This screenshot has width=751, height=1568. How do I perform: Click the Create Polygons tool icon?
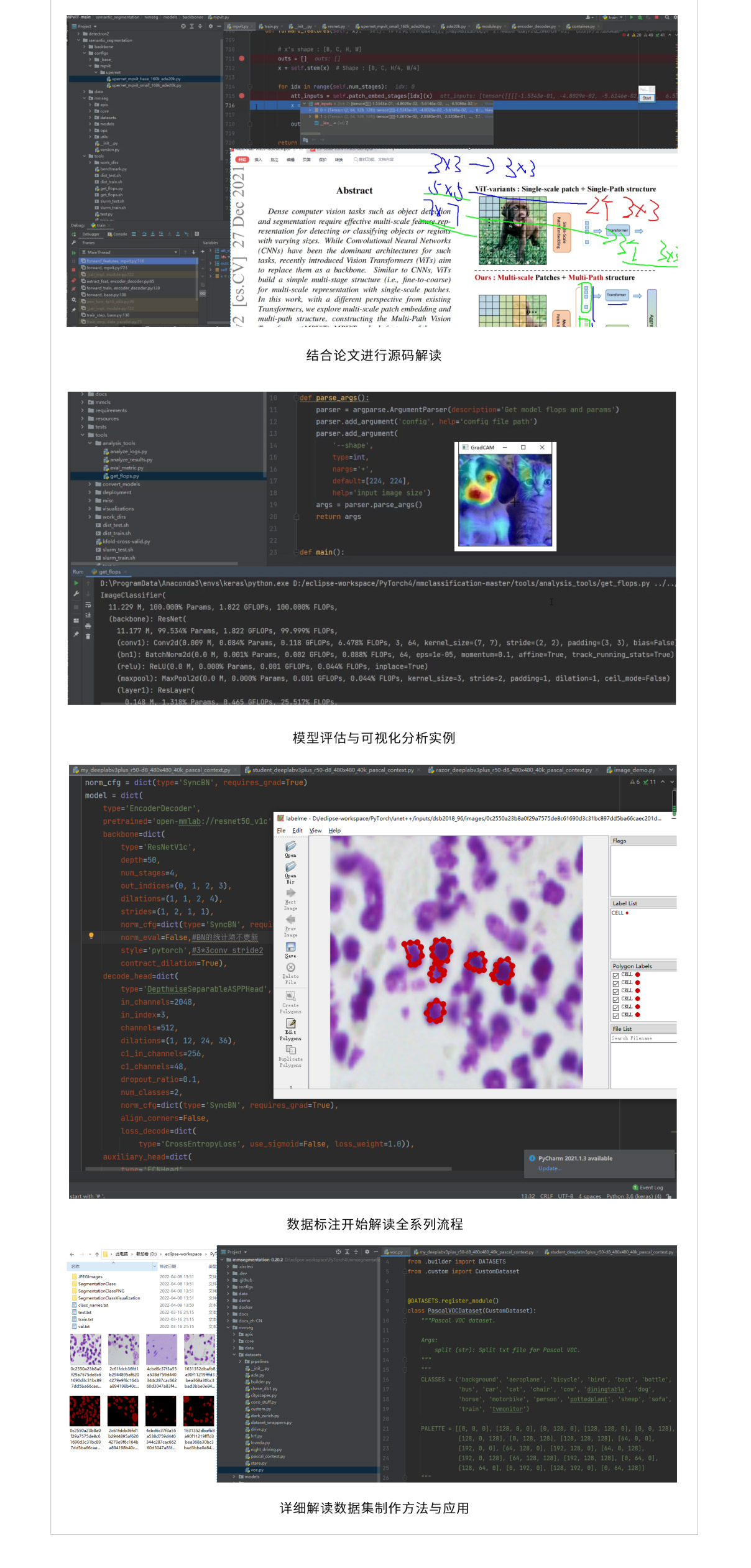coord(290,997)
